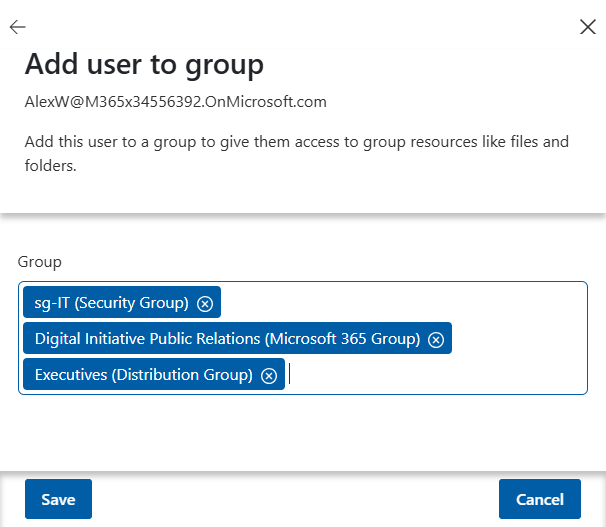This screenshot has height=527, width=606.
Task: Remove the sg-IT security group chip
Action: coord(205,303)
